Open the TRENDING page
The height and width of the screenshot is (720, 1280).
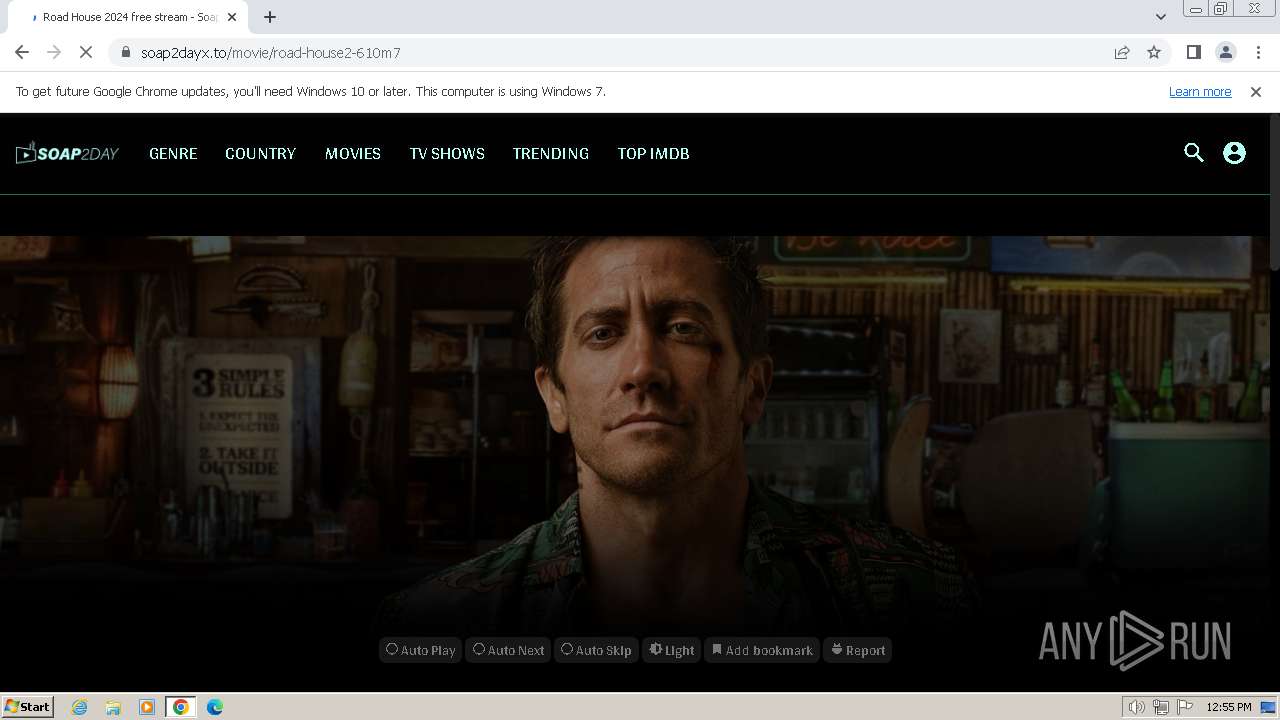click(551, 153)
